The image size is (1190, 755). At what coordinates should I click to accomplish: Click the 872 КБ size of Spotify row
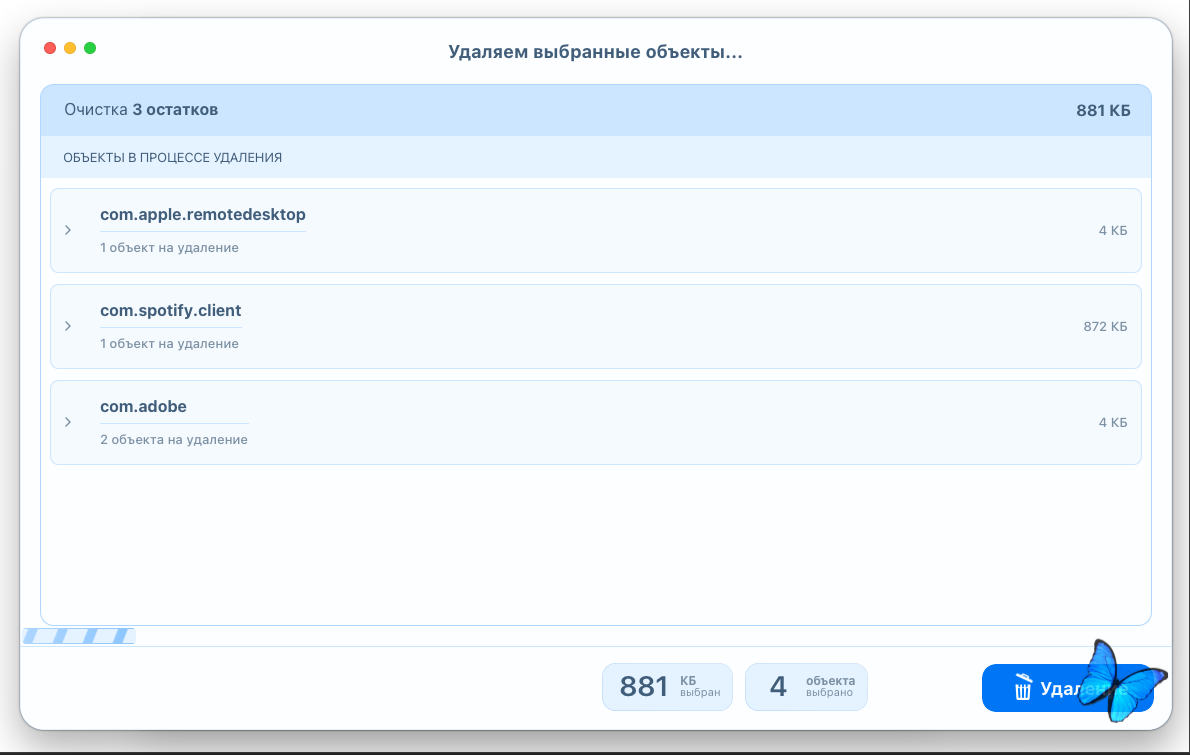point(1105,326)
